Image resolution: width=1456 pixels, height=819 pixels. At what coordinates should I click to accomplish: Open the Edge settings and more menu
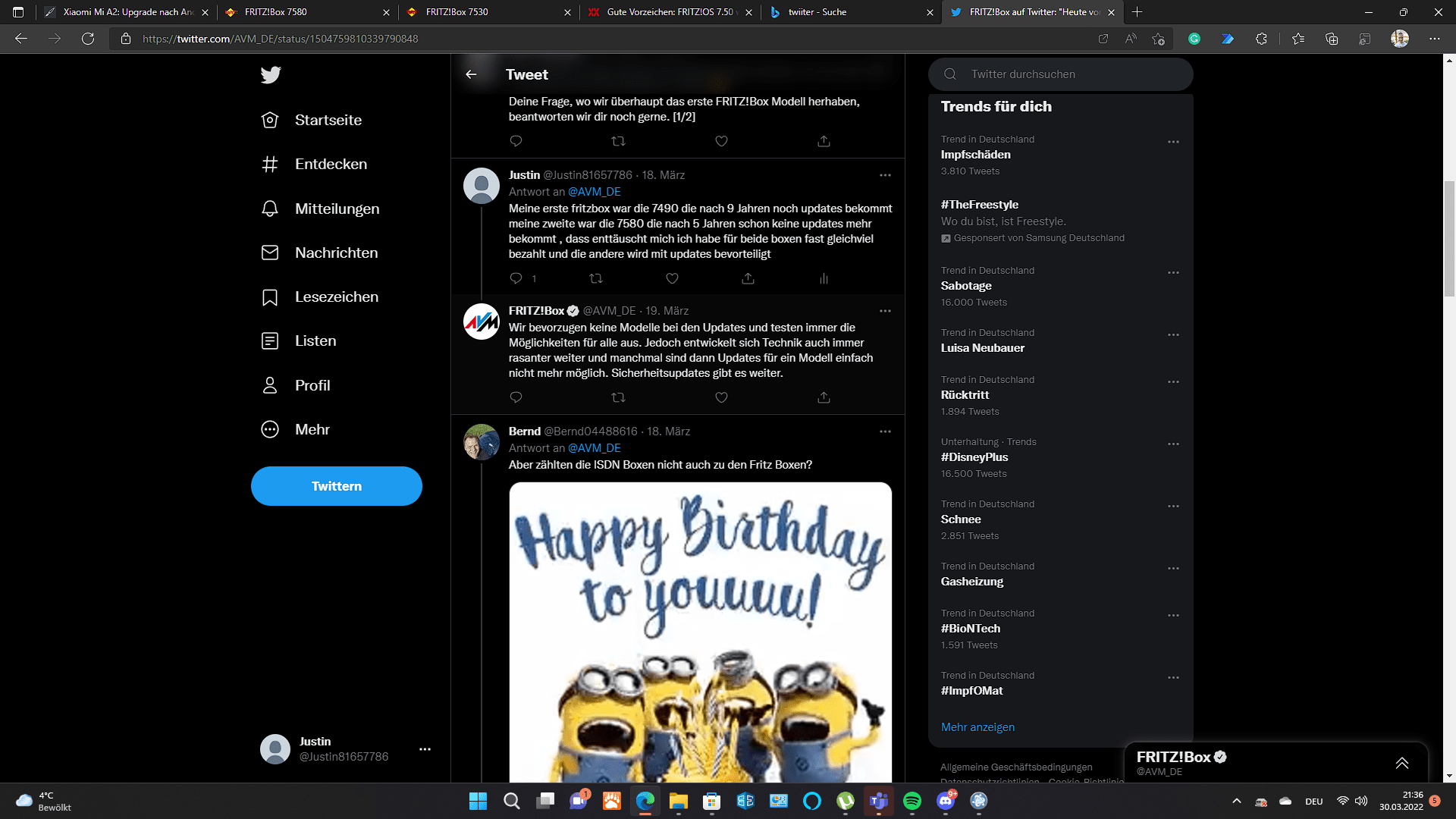click(1434, 39)
